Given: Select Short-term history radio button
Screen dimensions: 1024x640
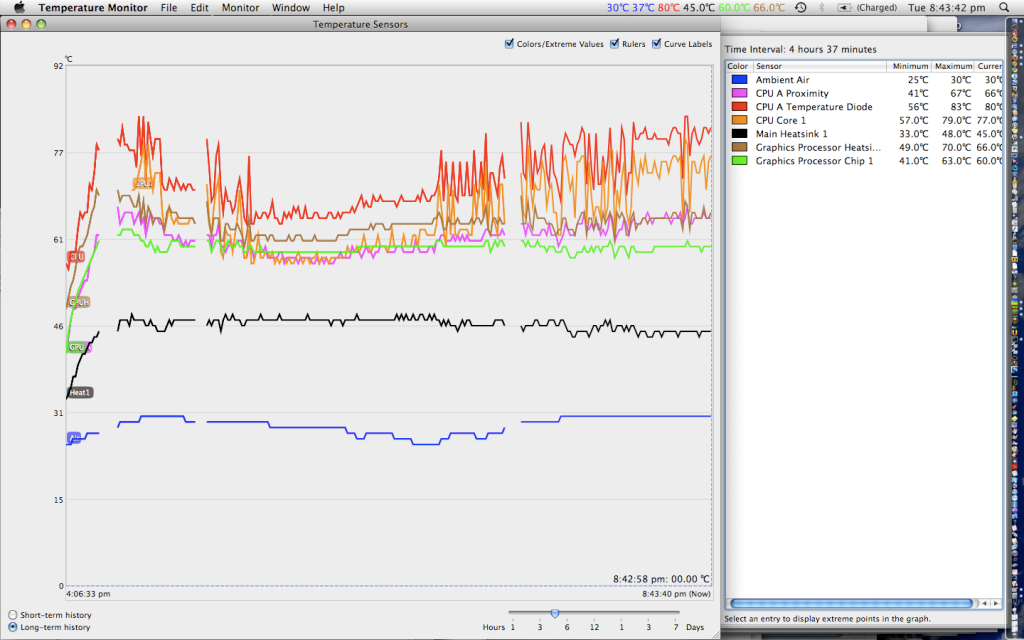Looking at the screenshot, I should (x=12, y=615).
